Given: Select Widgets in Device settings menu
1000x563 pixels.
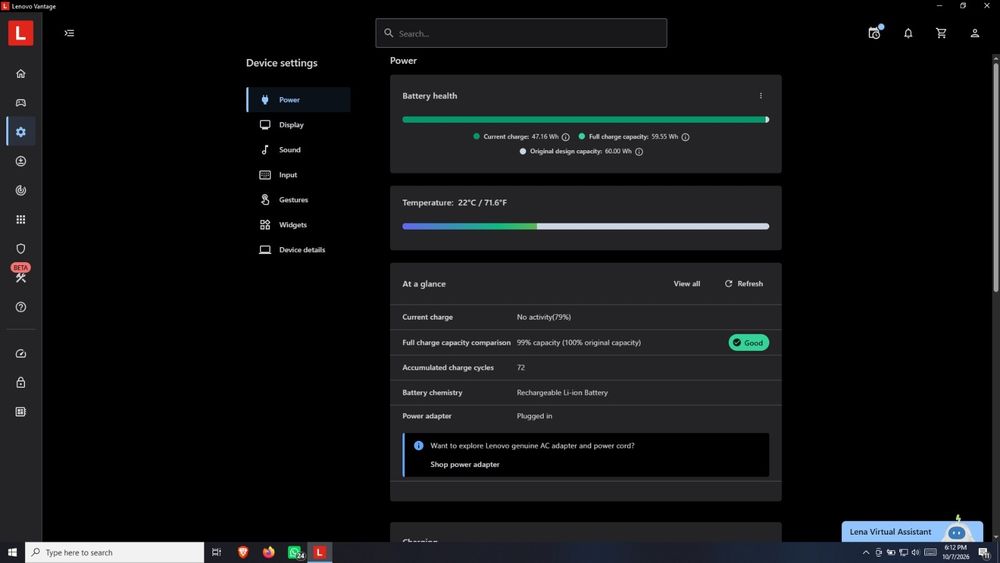Looking at the screenshot, I should (298, 224).
